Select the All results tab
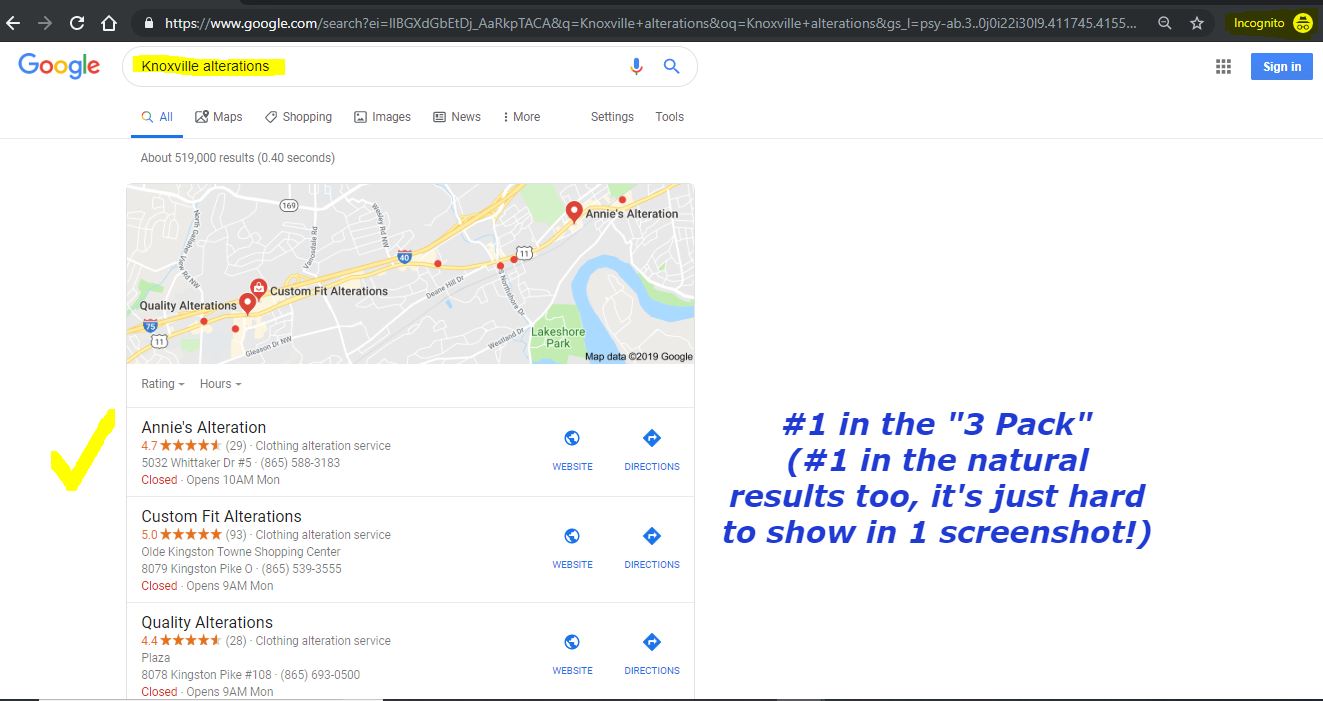 157,117
